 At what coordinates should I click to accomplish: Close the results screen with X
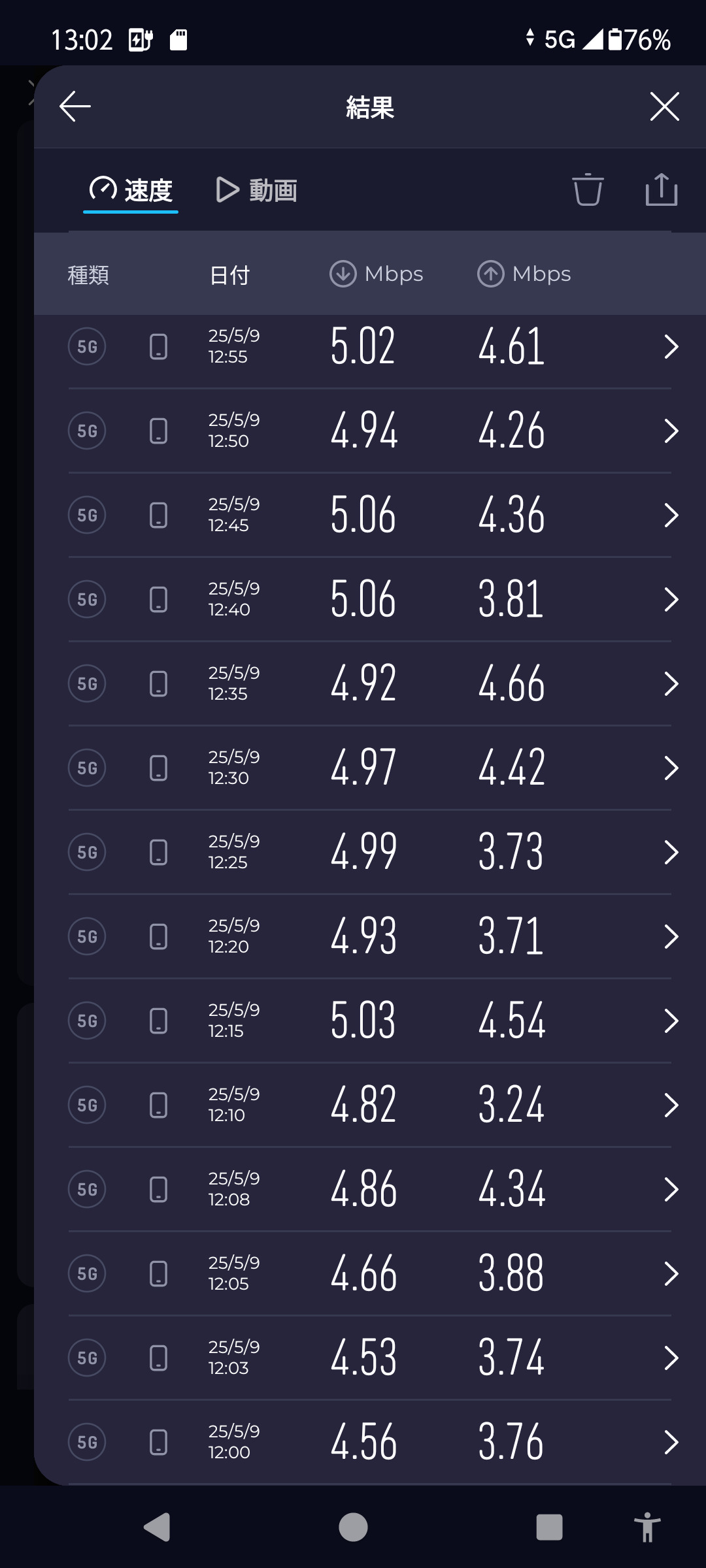[x=664, y=106]
